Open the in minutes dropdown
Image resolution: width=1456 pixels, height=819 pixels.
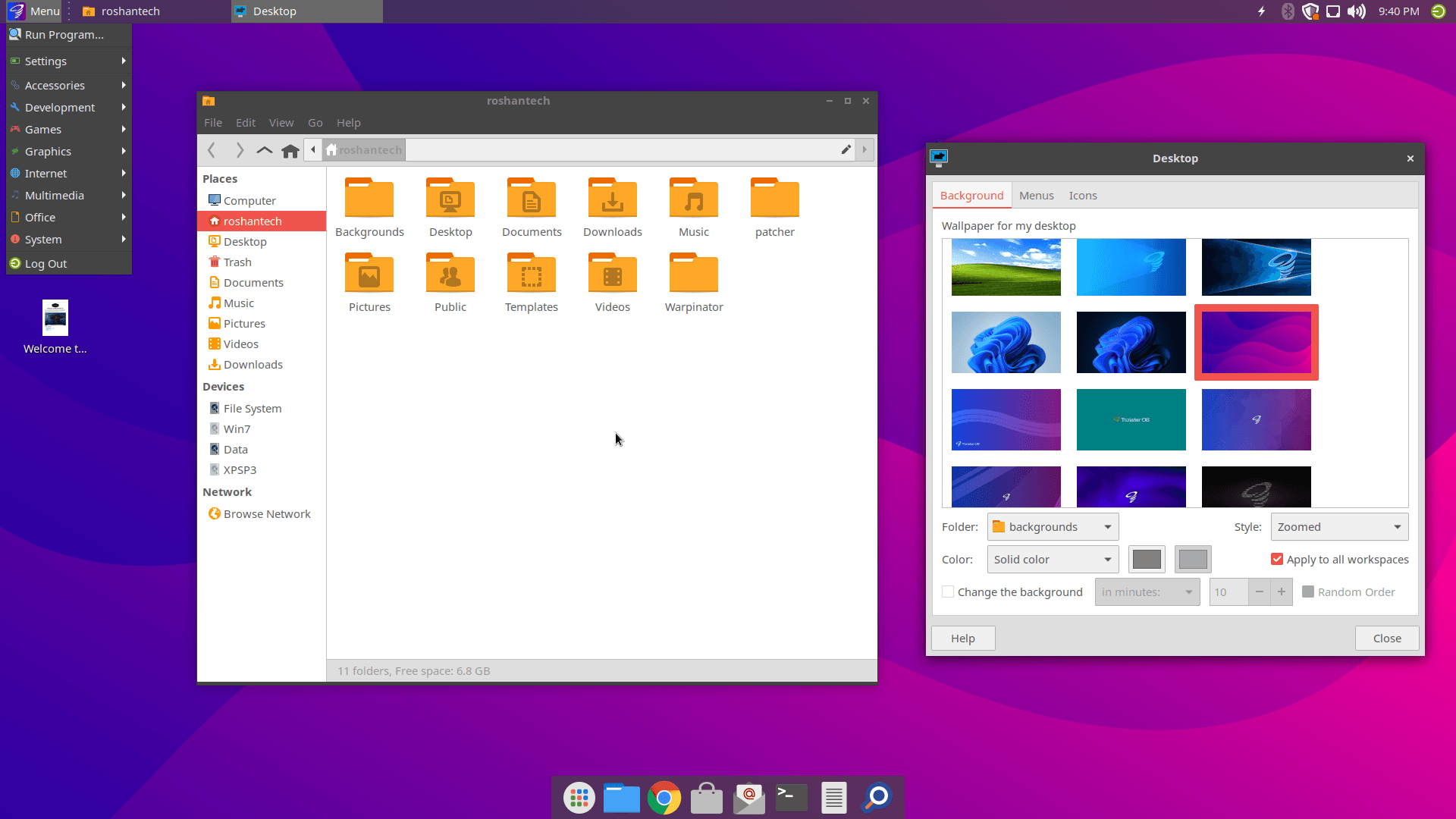click(x=1147, y=592)
